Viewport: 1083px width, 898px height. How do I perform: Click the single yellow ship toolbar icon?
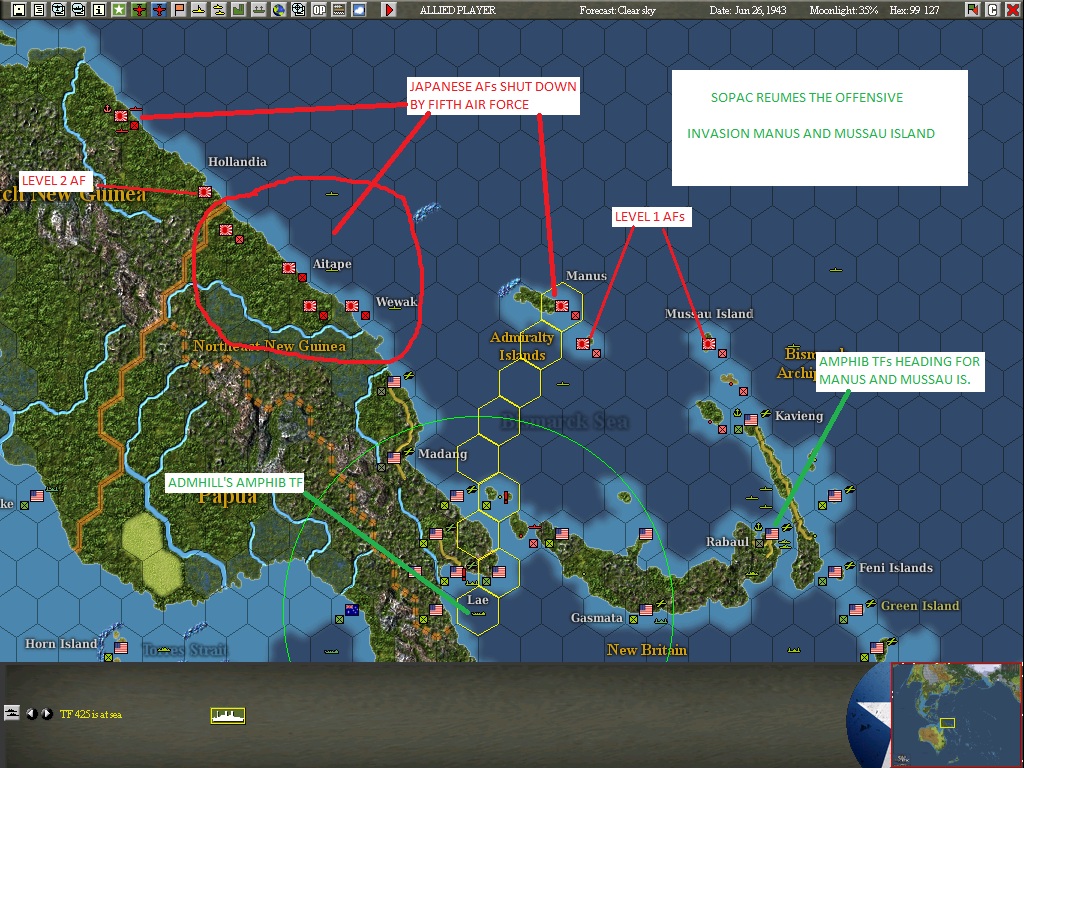(199, 10)
